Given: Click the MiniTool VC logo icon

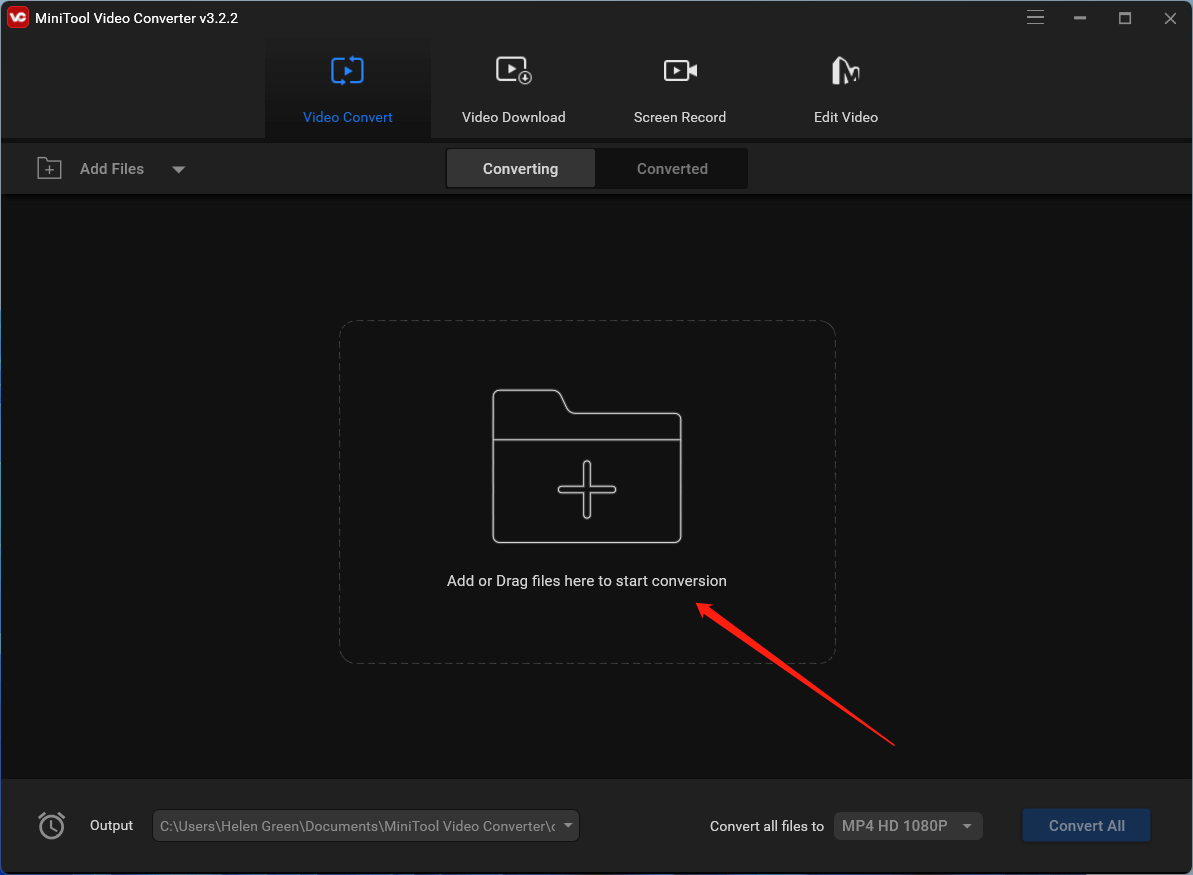Looking at the screenshot, I should click(17, 17).
